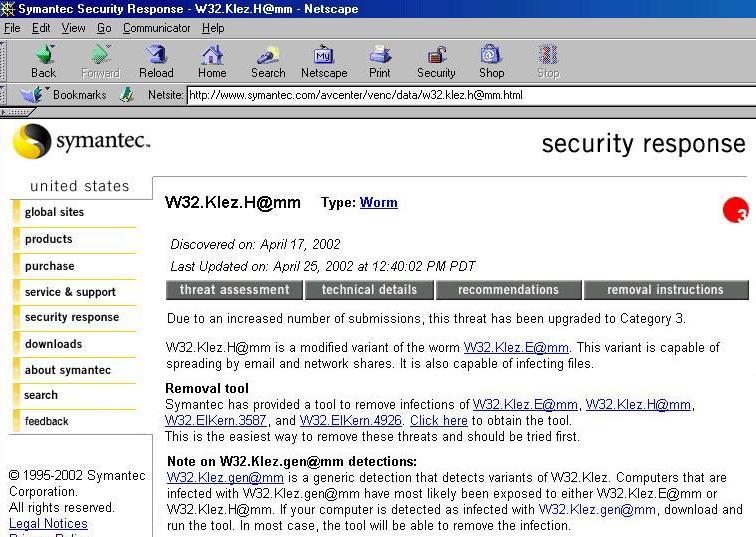Open the File menu
The width and height of the screenshot is (756, 537).
click(x=12, y=28)
